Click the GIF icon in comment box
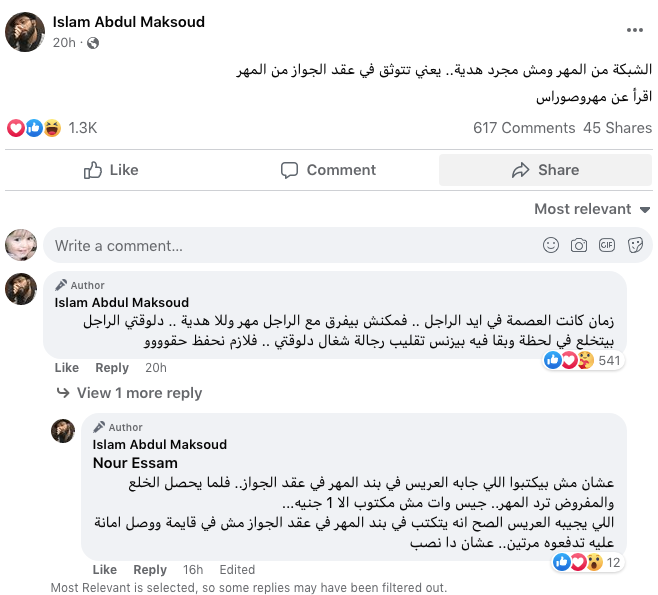Viewport: 658px width, 595px height. point(607,245)
